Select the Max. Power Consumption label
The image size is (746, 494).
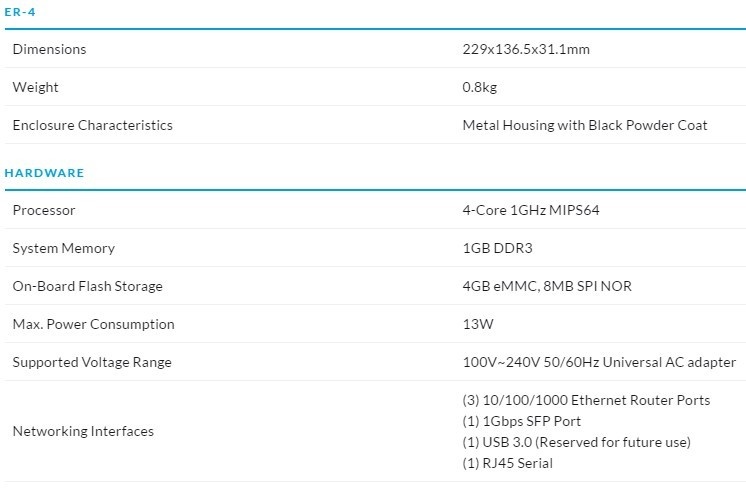[x=93, y=324]
